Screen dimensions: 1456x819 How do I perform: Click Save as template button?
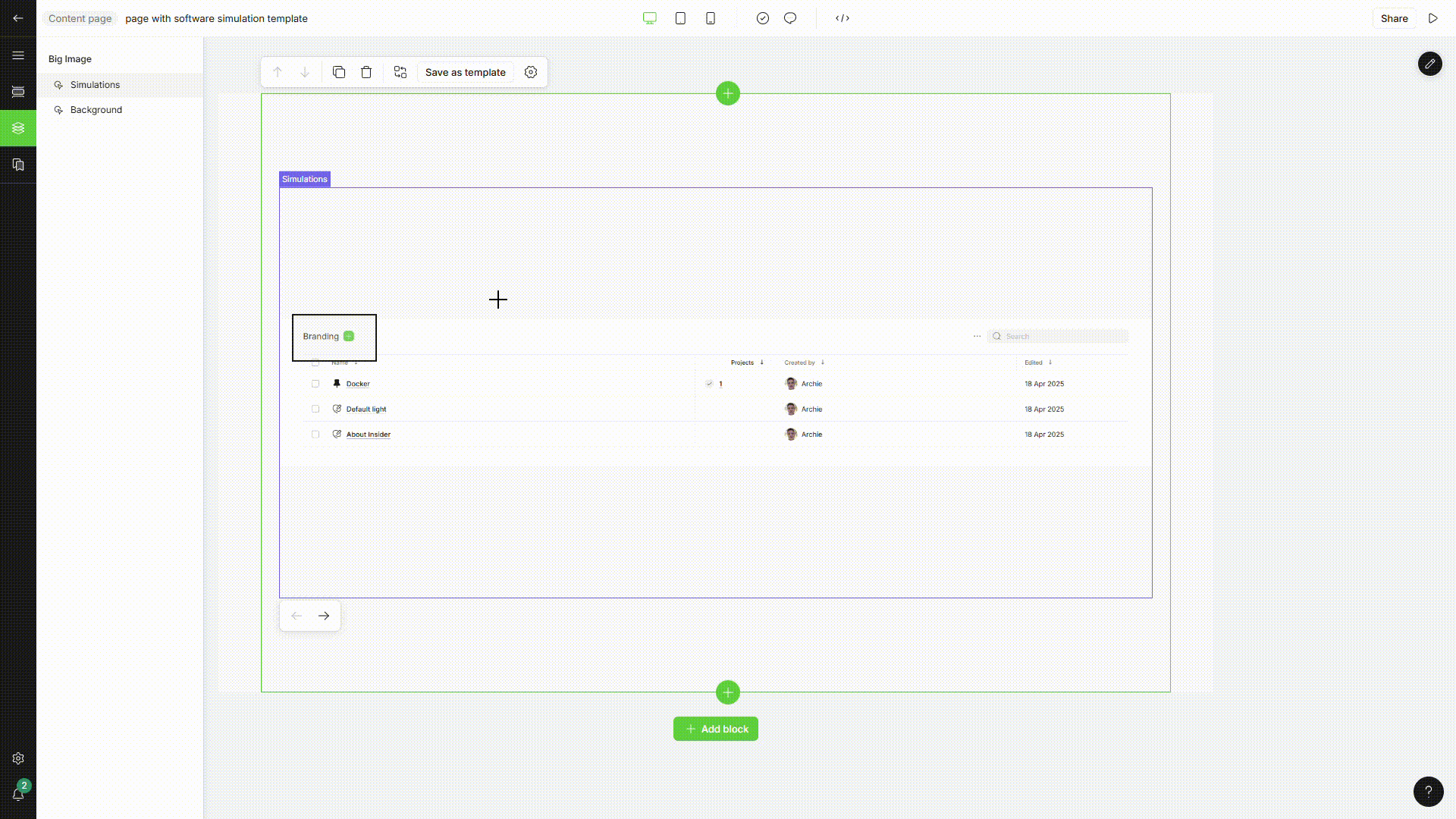coord(465,72)
